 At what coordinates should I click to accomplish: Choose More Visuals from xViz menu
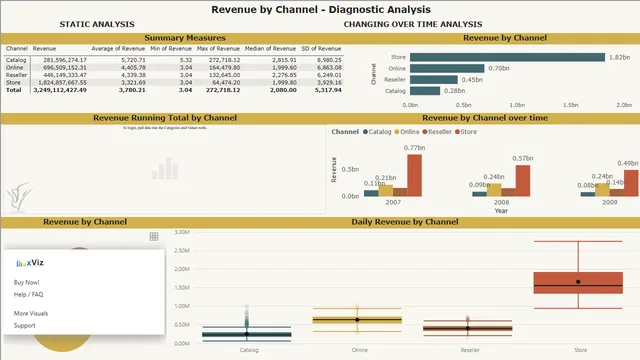click(31, 313)
